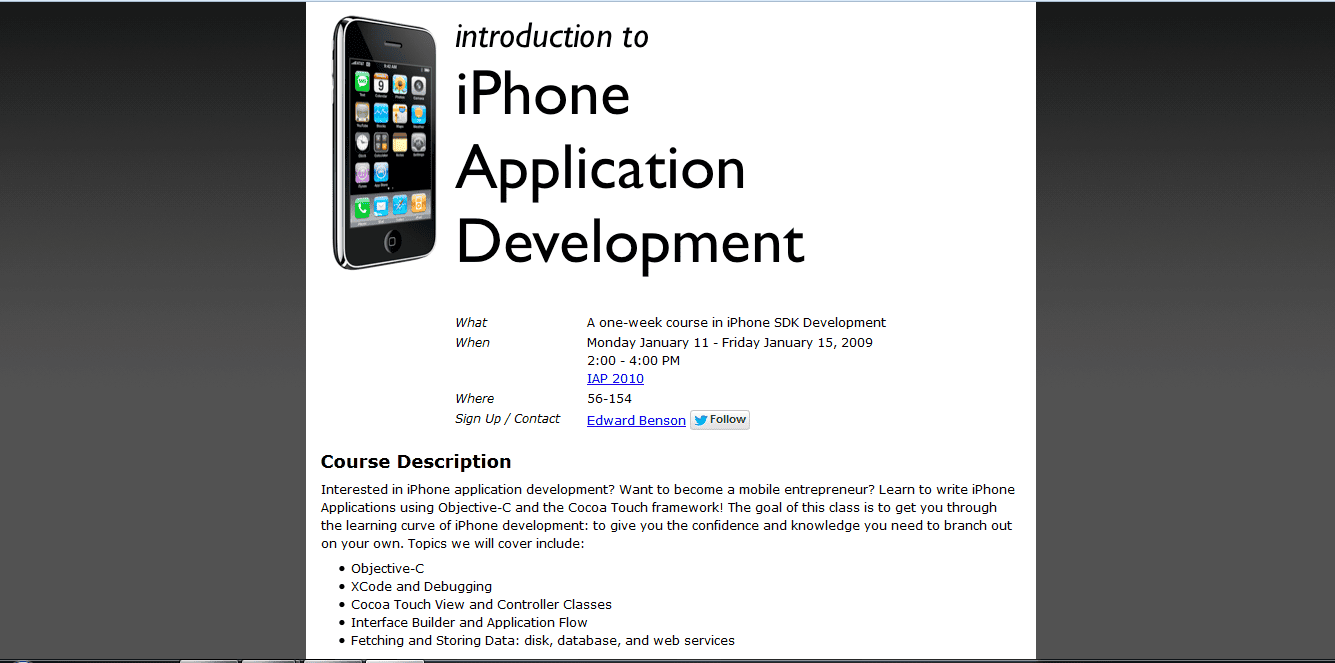Viewport: 1335px width, 663px height.
Task: Click the iPhone product image
Action: [386, 143]
